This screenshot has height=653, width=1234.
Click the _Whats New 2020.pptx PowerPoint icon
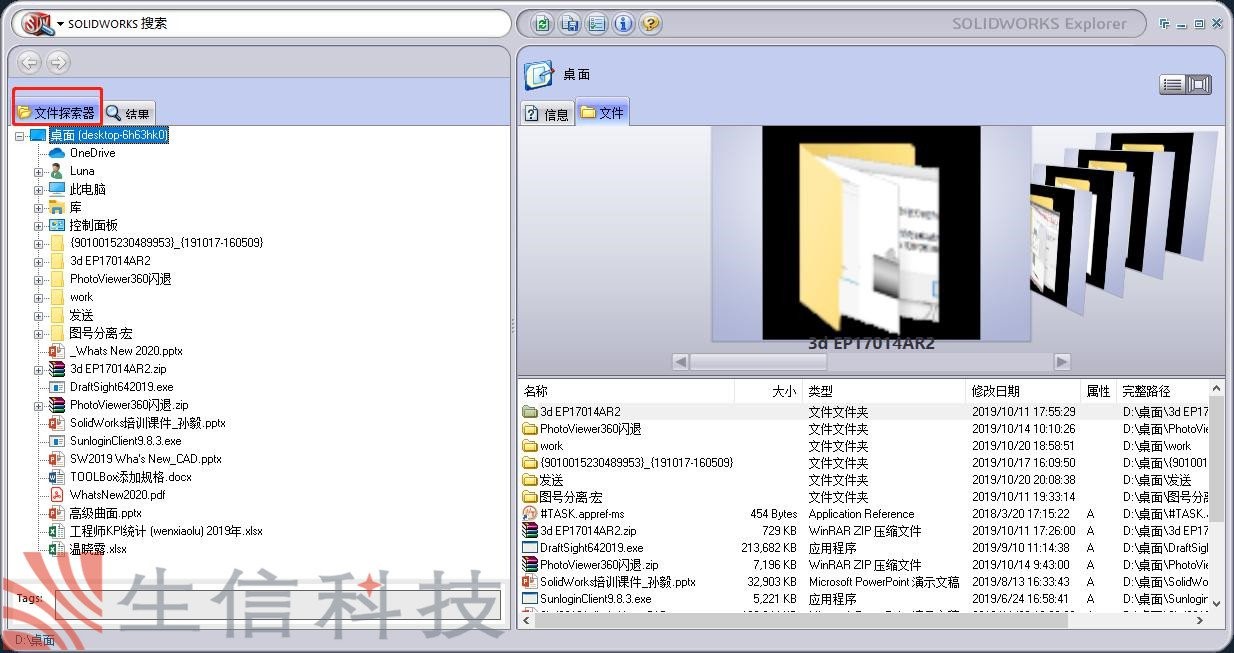click(57, 351)
